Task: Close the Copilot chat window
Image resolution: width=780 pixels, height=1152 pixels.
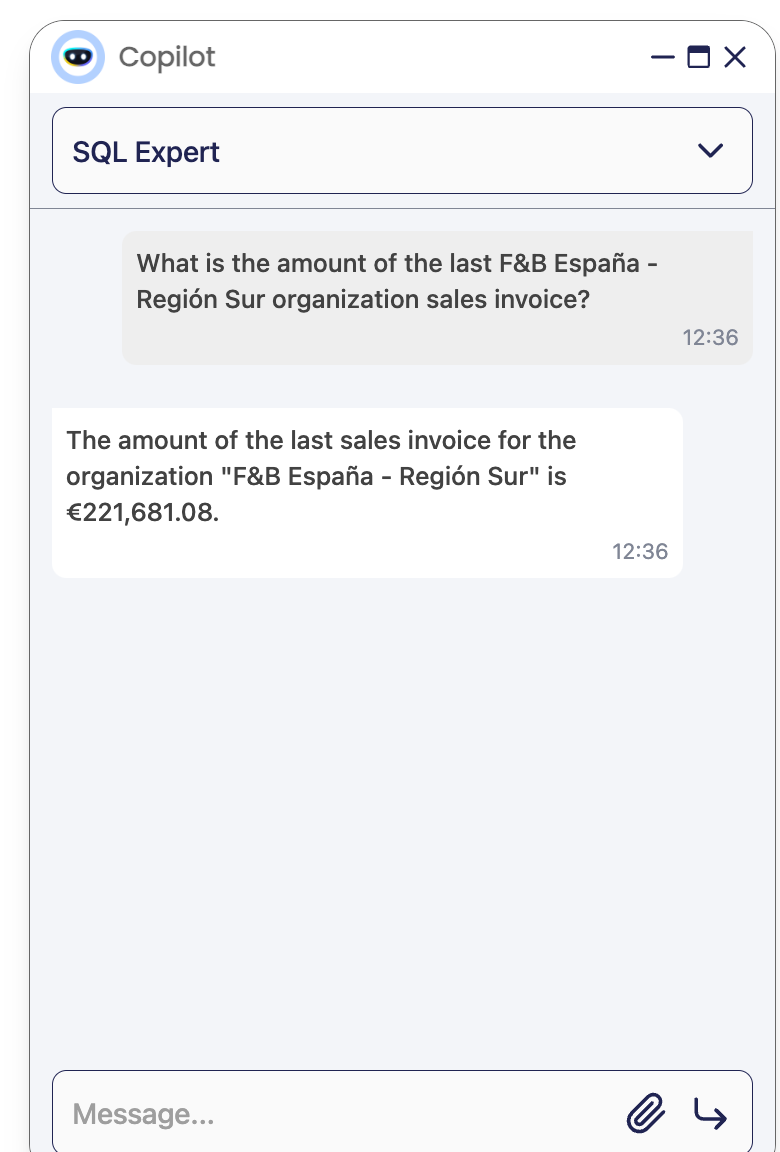Action: [x=734, y=57]
